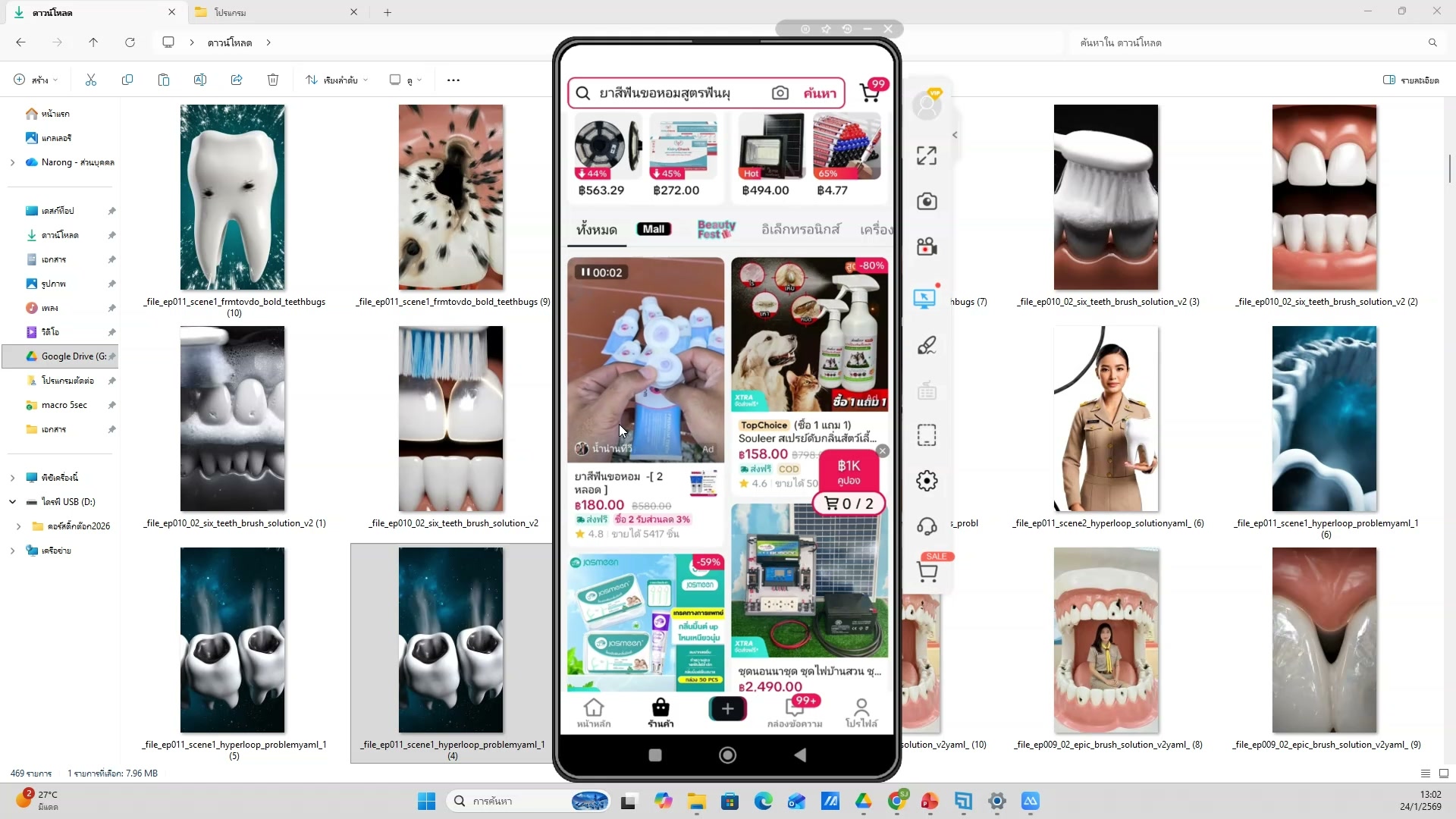Select the white tooth teethbugs (10) thumbnail

click(233, 197)
